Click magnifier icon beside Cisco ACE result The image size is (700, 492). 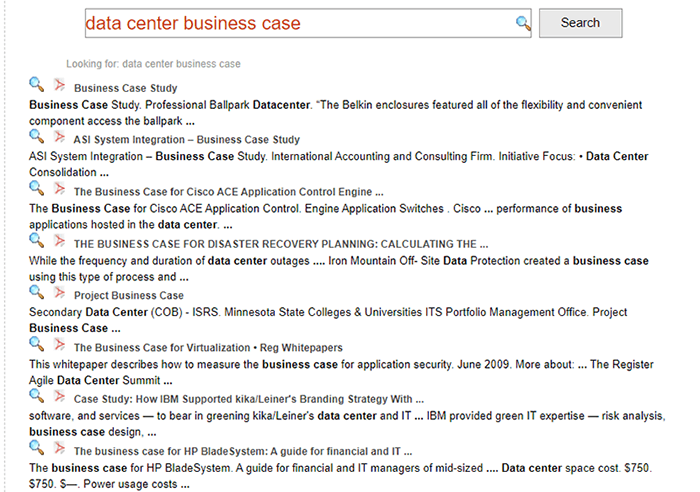click(37, 188)
